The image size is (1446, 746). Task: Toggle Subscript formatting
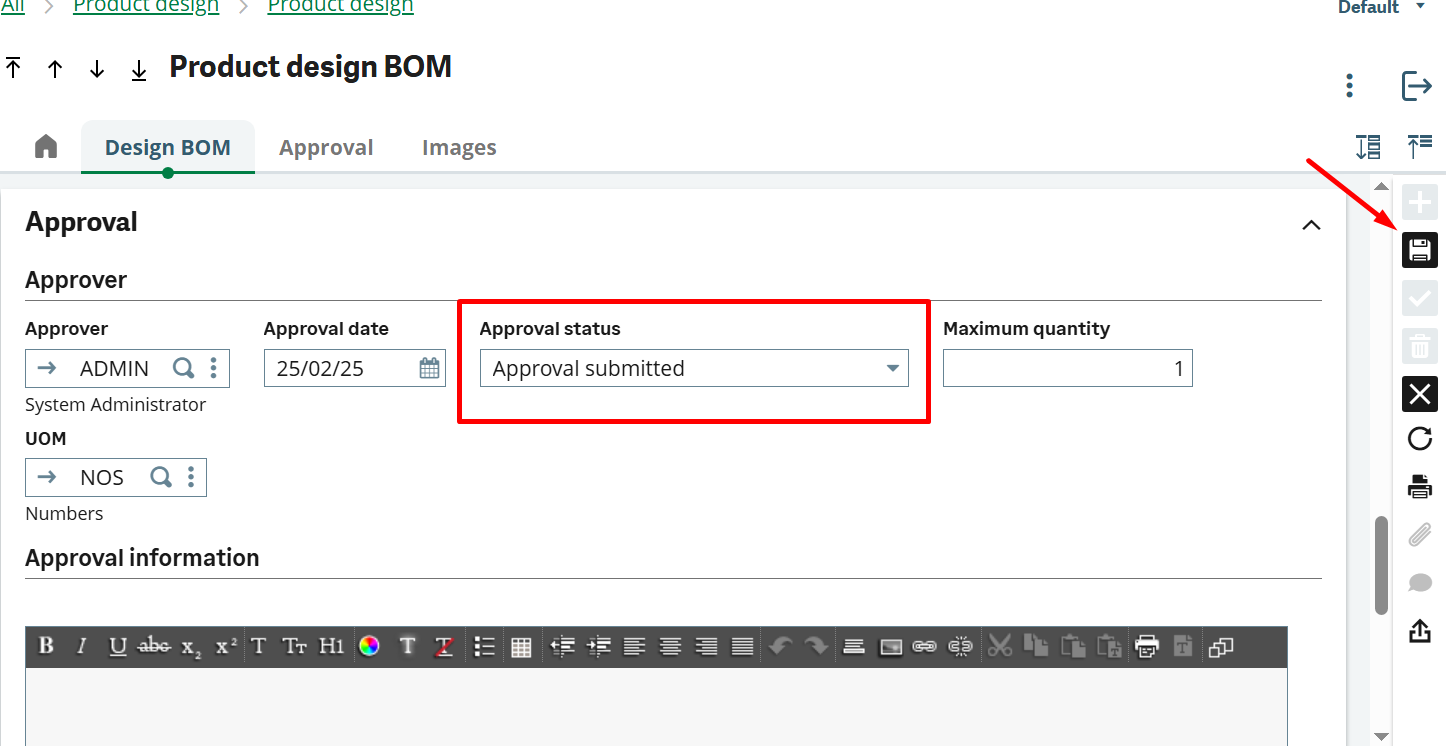point(191,647)
